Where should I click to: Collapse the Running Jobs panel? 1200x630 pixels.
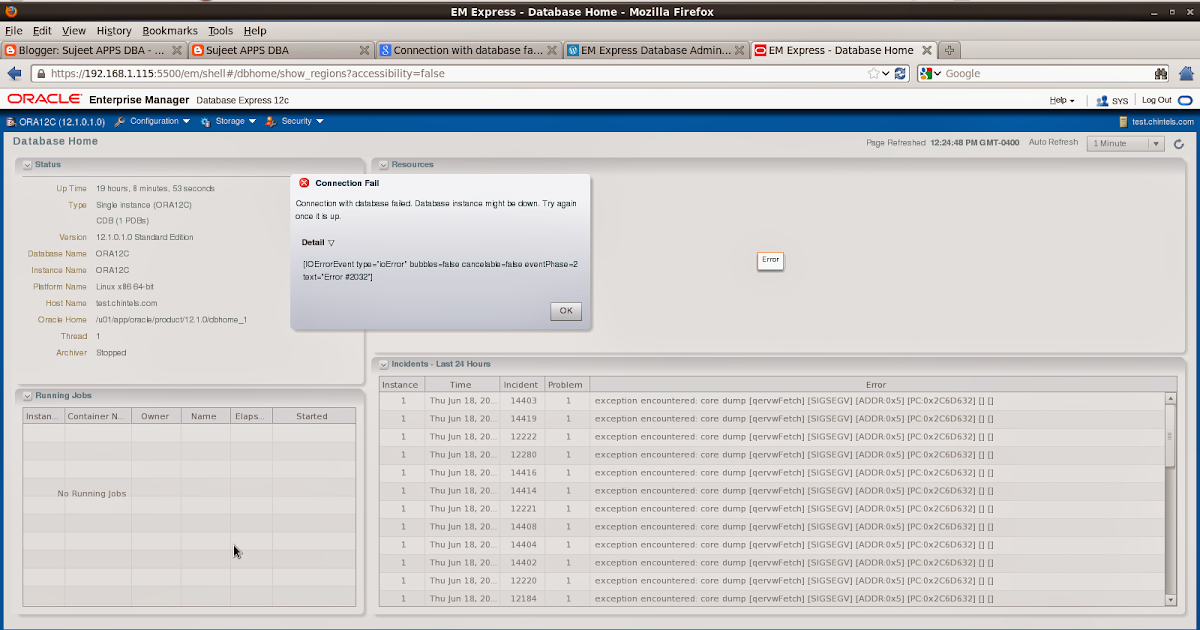click(x=27, y=395)
